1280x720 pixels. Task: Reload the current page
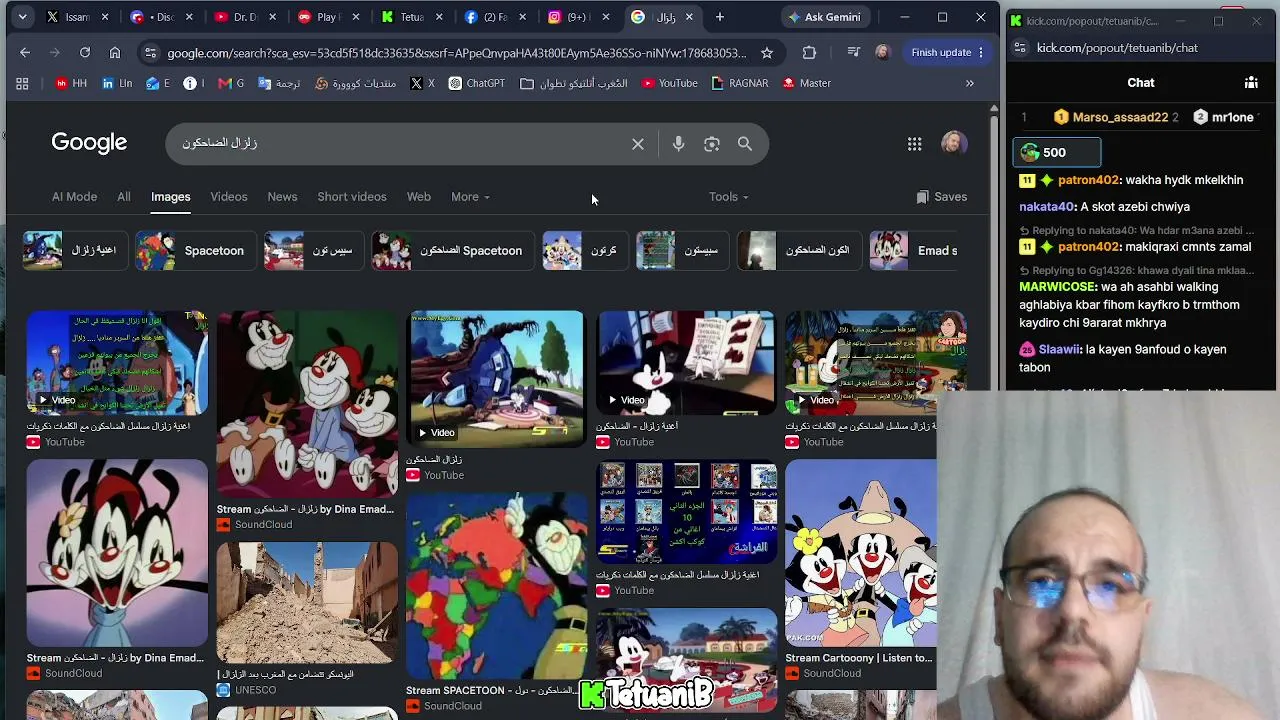tap(85, 52)
